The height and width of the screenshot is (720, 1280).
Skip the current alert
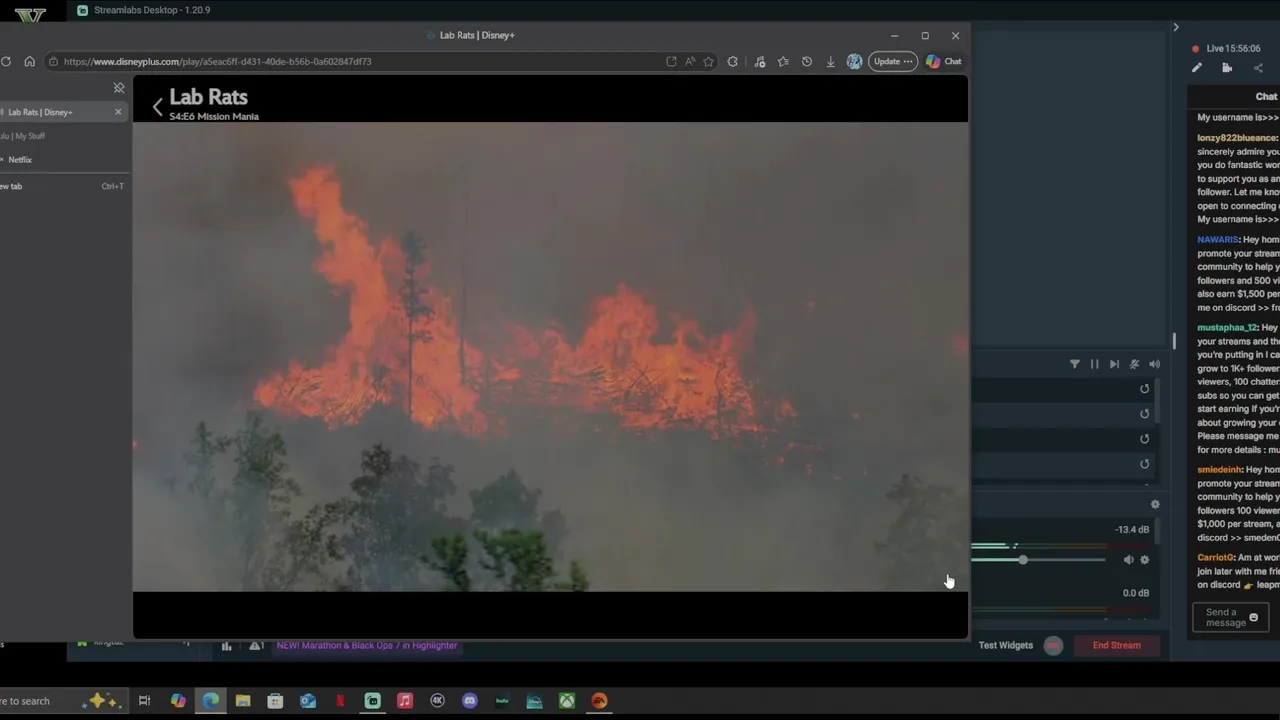pos(1114,364)
